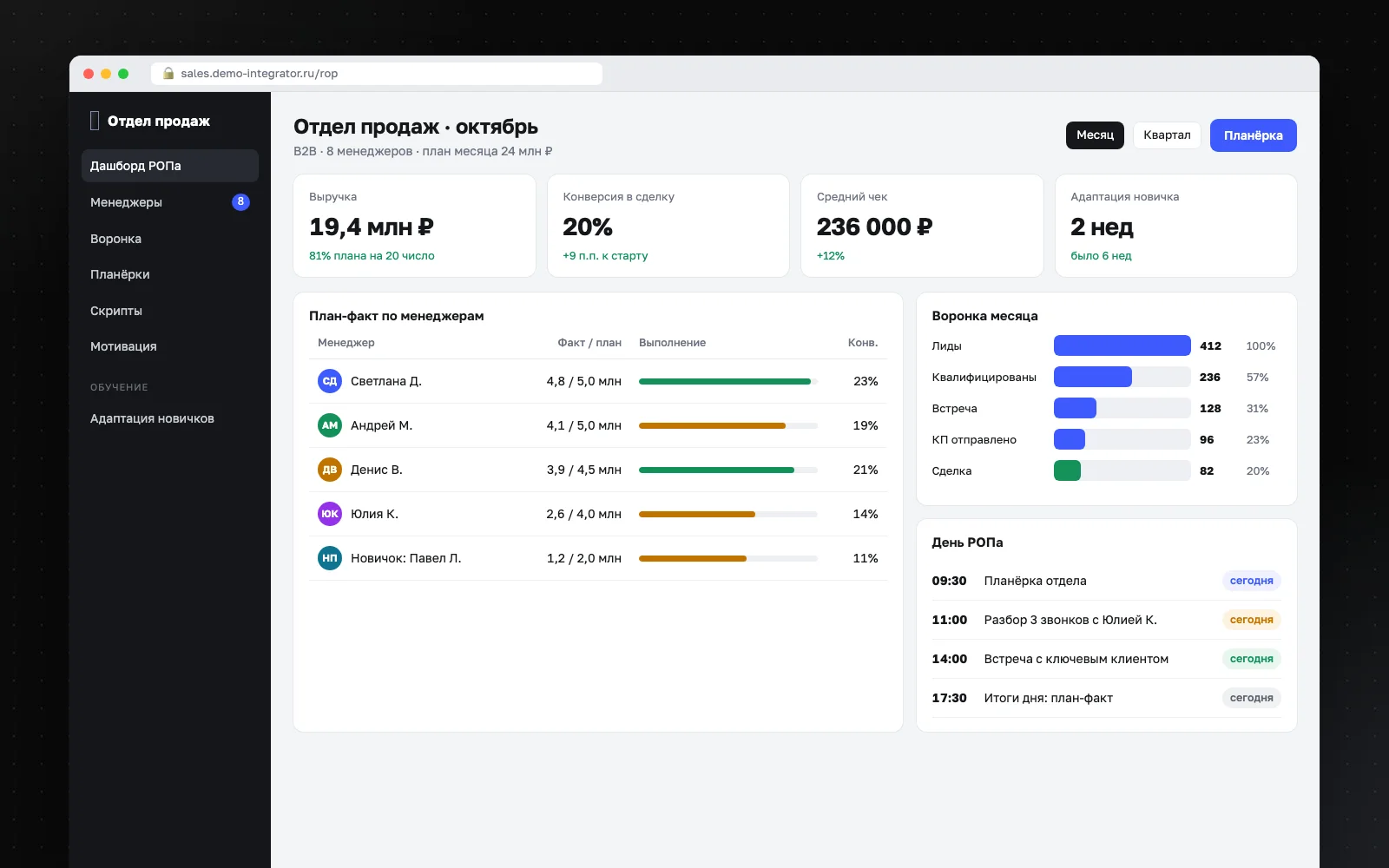The width and height of the screenshot is (1389, 868).
Task: Click the Выручка 19,4 млн ₽ card
Action: click(x=414, y=226)
